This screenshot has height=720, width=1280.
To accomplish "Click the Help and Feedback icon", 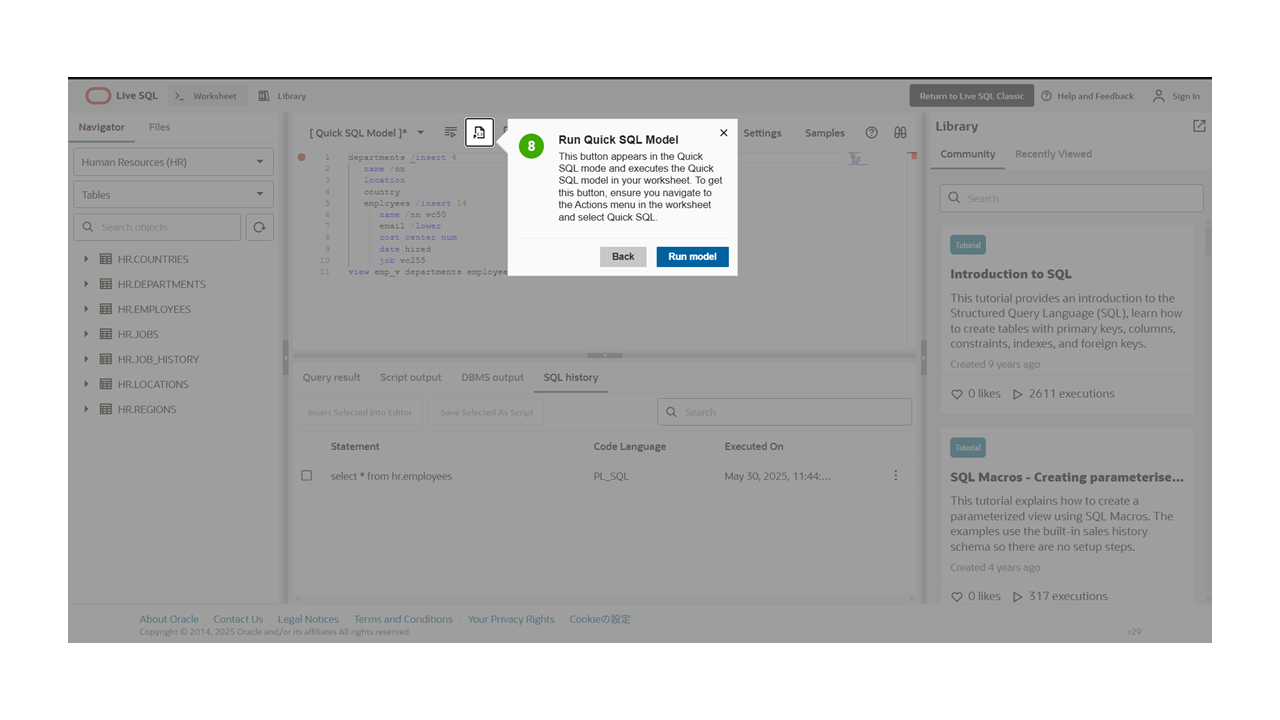I will tap(1046, 96).
